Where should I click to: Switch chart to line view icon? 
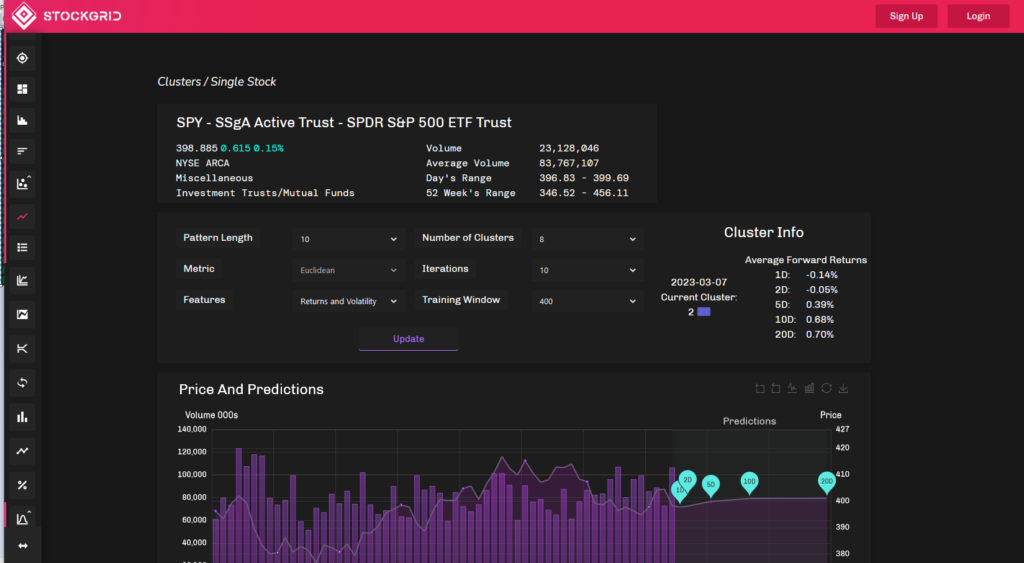(x=792, y=388)
